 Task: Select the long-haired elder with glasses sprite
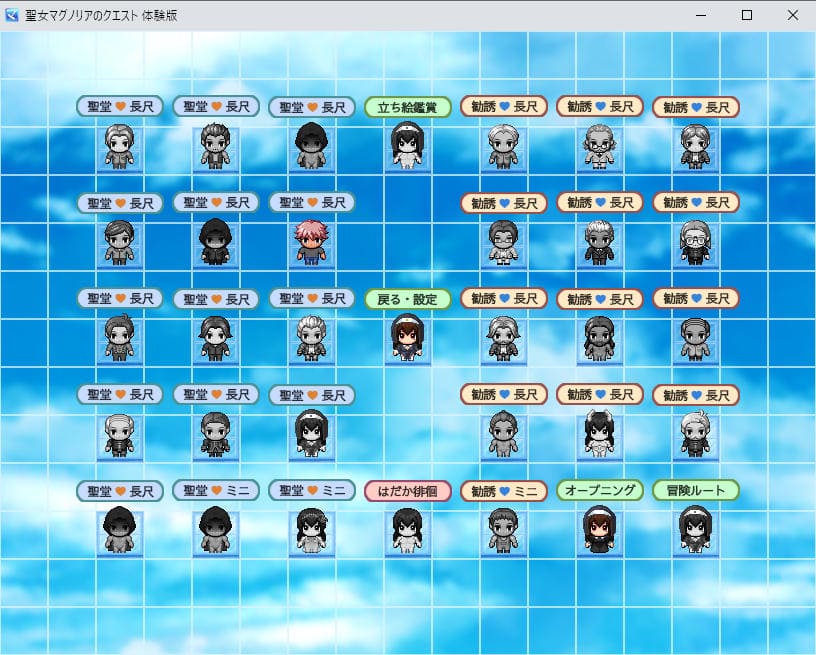pos(695,242)
